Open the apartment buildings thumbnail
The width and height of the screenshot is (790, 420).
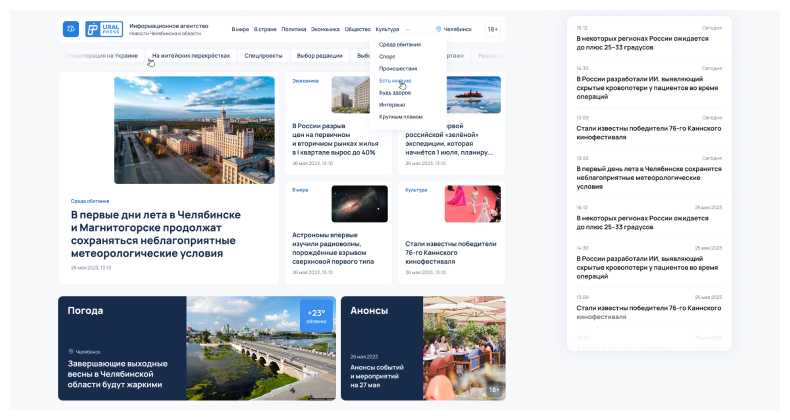(x=351, y=95)
